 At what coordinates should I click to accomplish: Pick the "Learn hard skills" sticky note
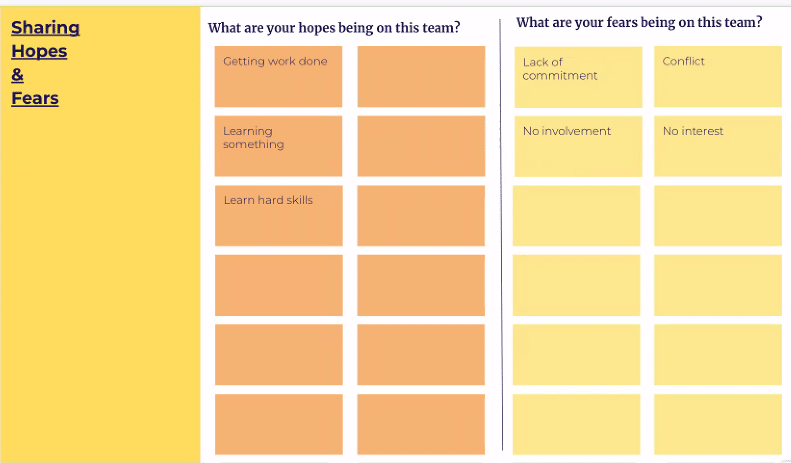[278, 215]
